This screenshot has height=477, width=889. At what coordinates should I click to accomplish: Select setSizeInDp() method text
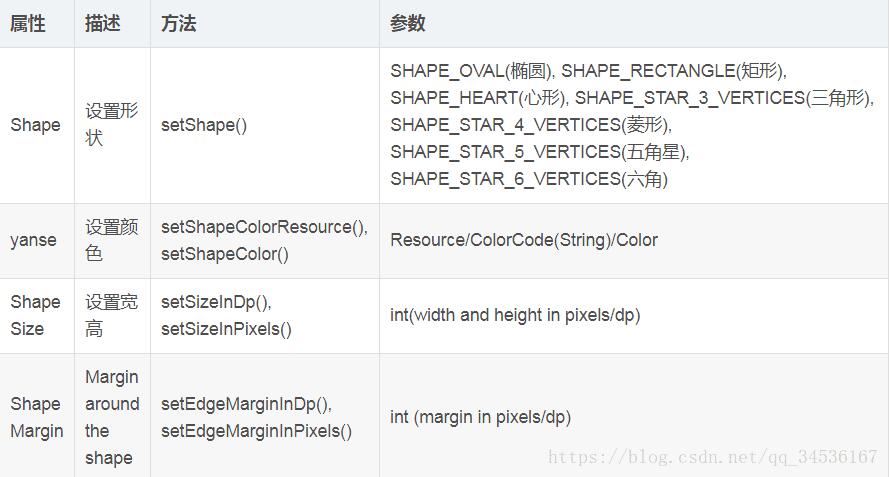(x=216, y=302)
